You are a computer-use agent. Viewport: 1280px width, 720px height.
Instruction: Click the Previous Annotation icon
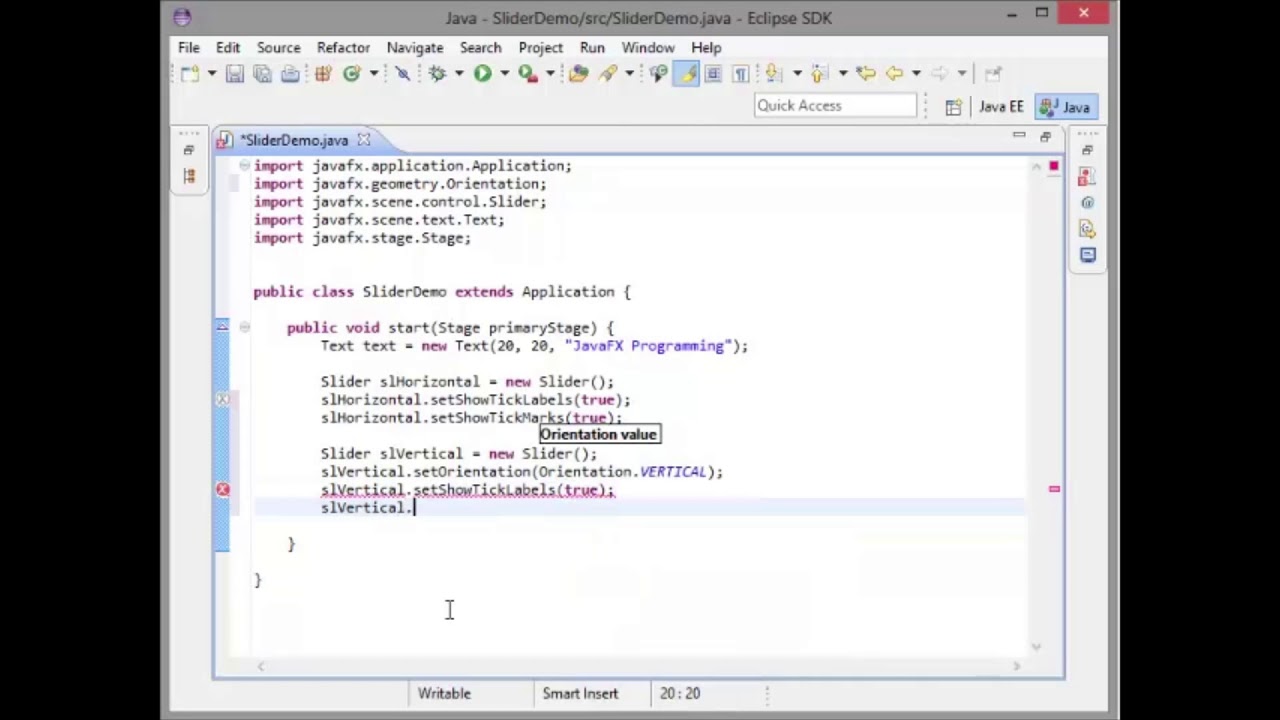click(x=820, y=73)
